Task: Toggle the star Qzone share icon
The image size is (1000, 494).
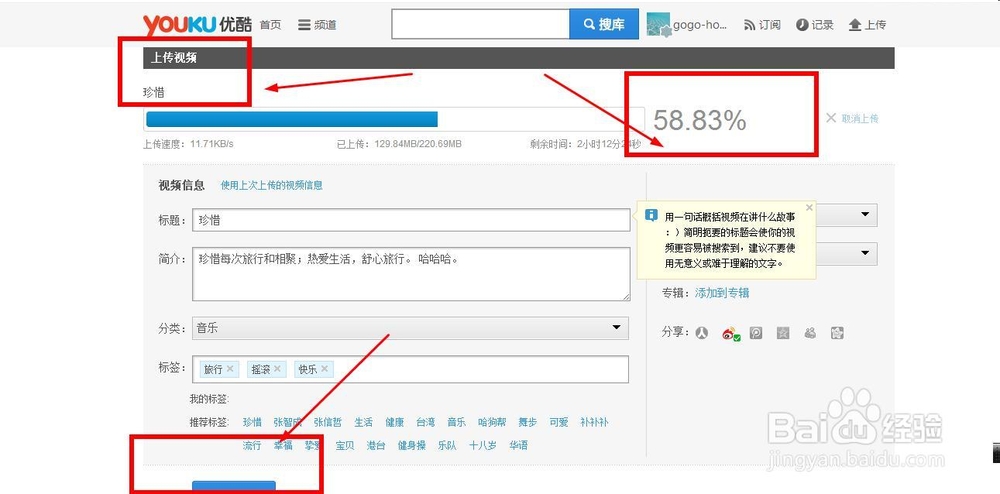Action: click(x=783, y=333)
